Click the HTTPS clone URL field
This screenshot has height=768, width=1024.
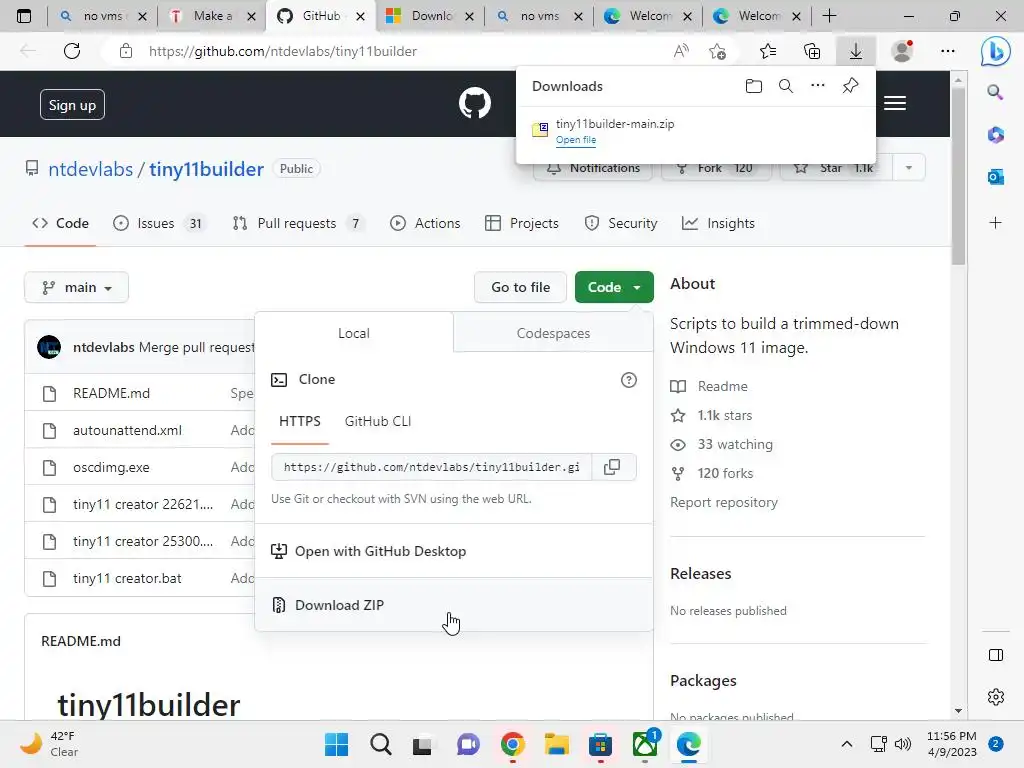pyautogui.click(x=432, y=467)
